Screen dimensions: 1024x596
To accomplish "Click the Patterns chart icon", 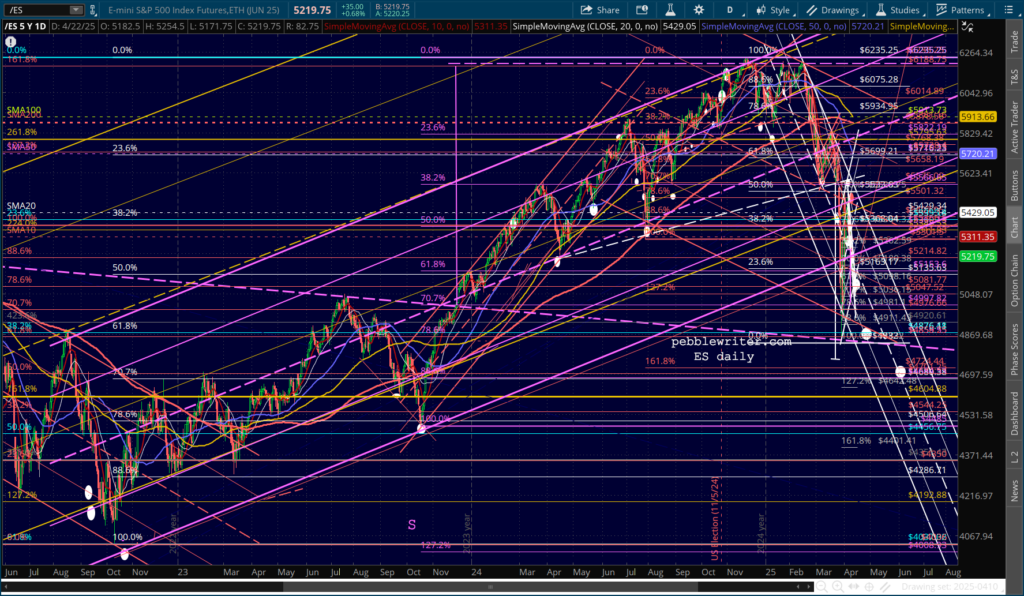I will tap(942, 10).
